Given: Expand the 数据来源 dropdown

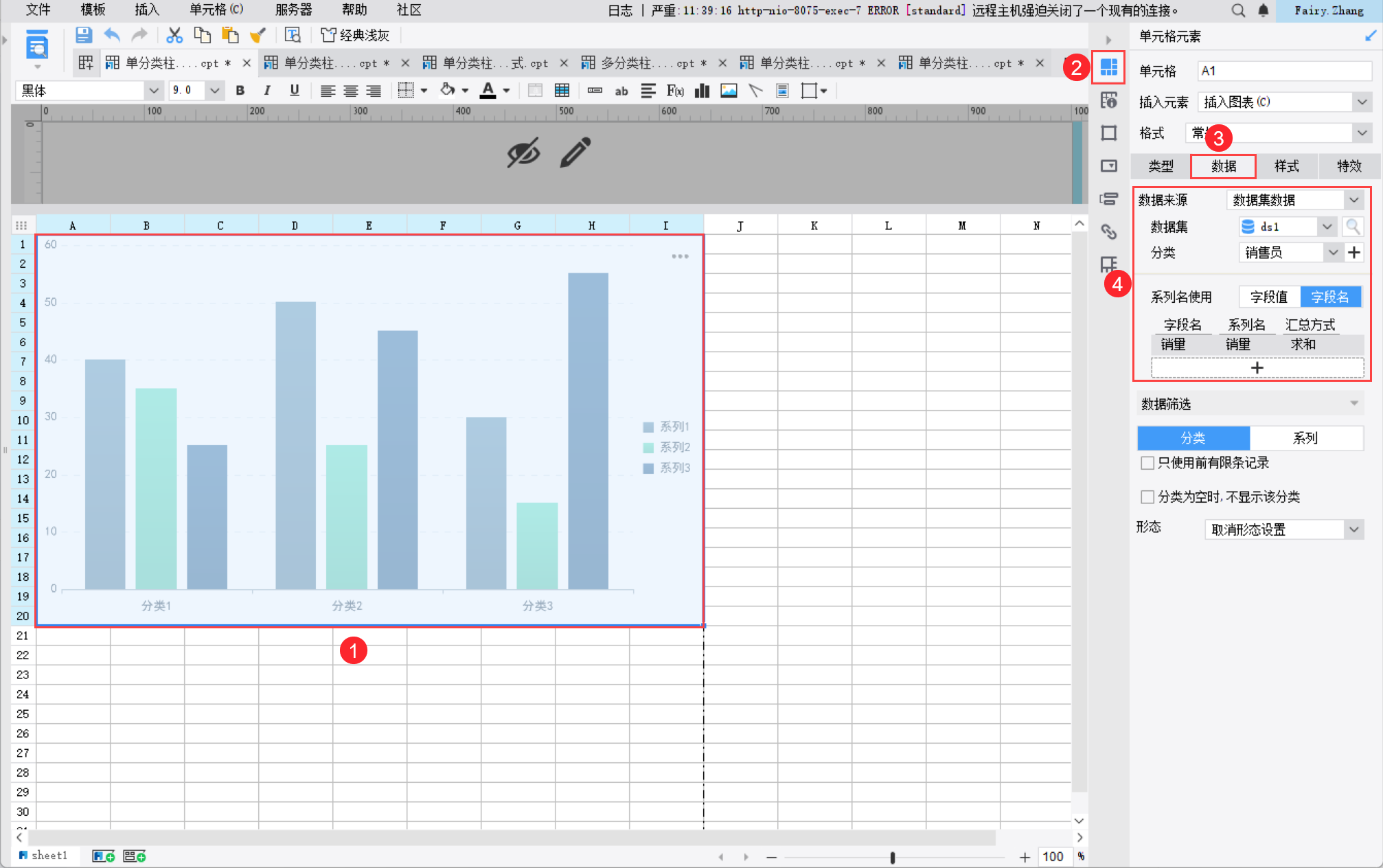Looking at the screenshot, I should tap(1353, 200).
